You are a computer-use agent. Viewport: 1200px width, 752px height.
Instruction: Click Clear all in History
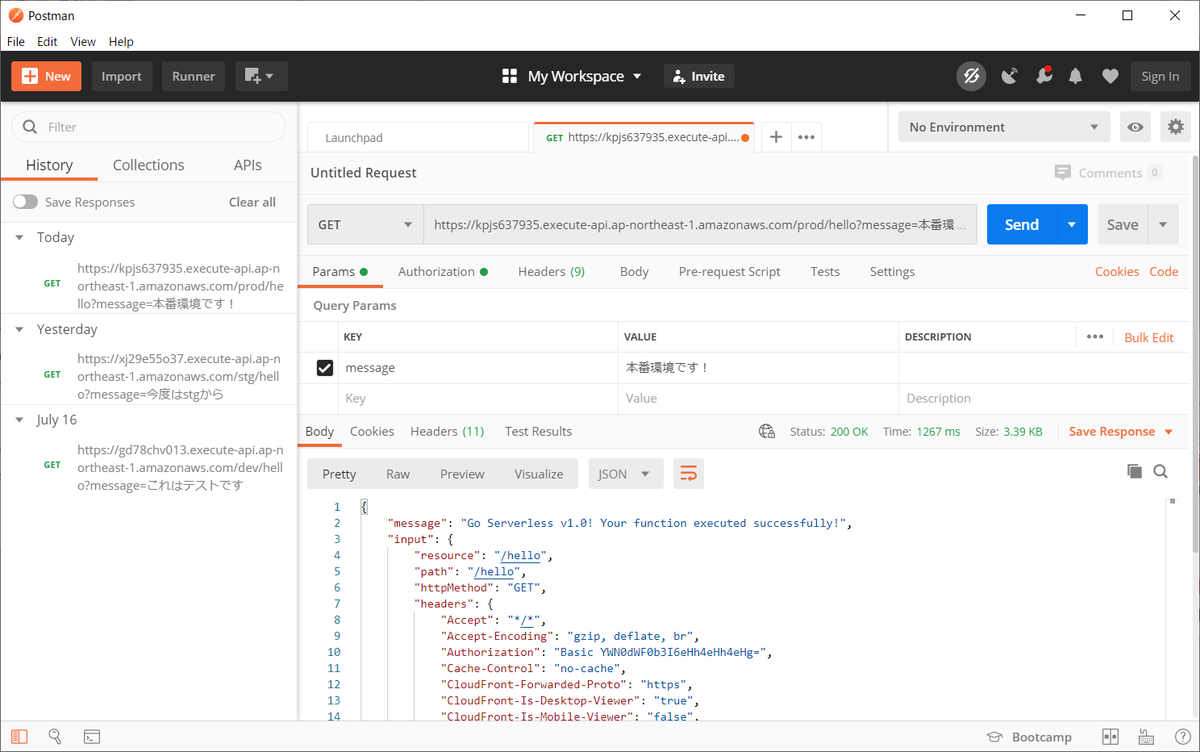tap(252, 202)
